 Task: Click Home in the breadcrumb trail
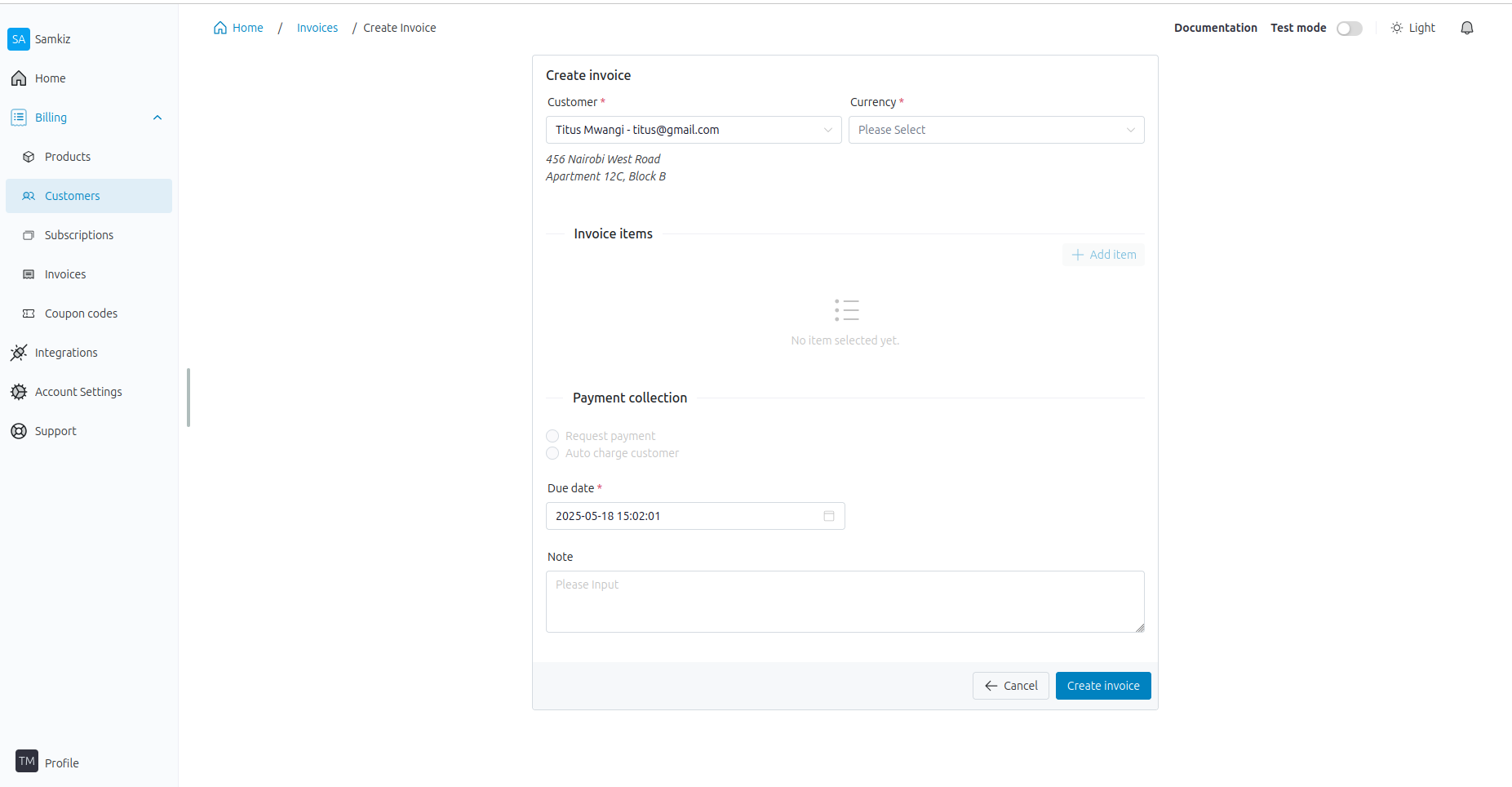pyautogui.click(x=237, y=27)
